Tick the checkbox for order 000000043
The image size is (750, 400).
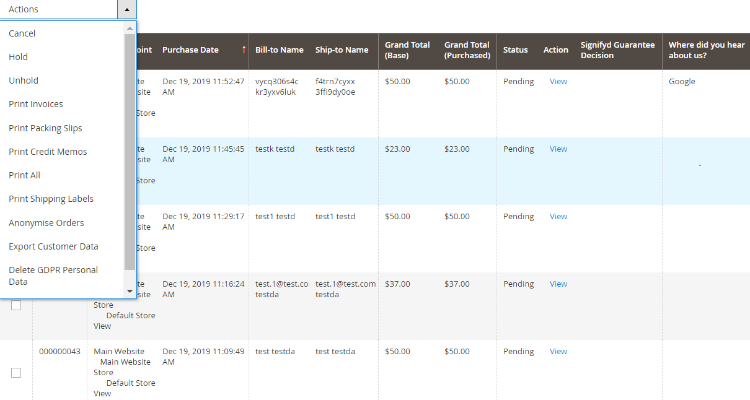[16, 372]
